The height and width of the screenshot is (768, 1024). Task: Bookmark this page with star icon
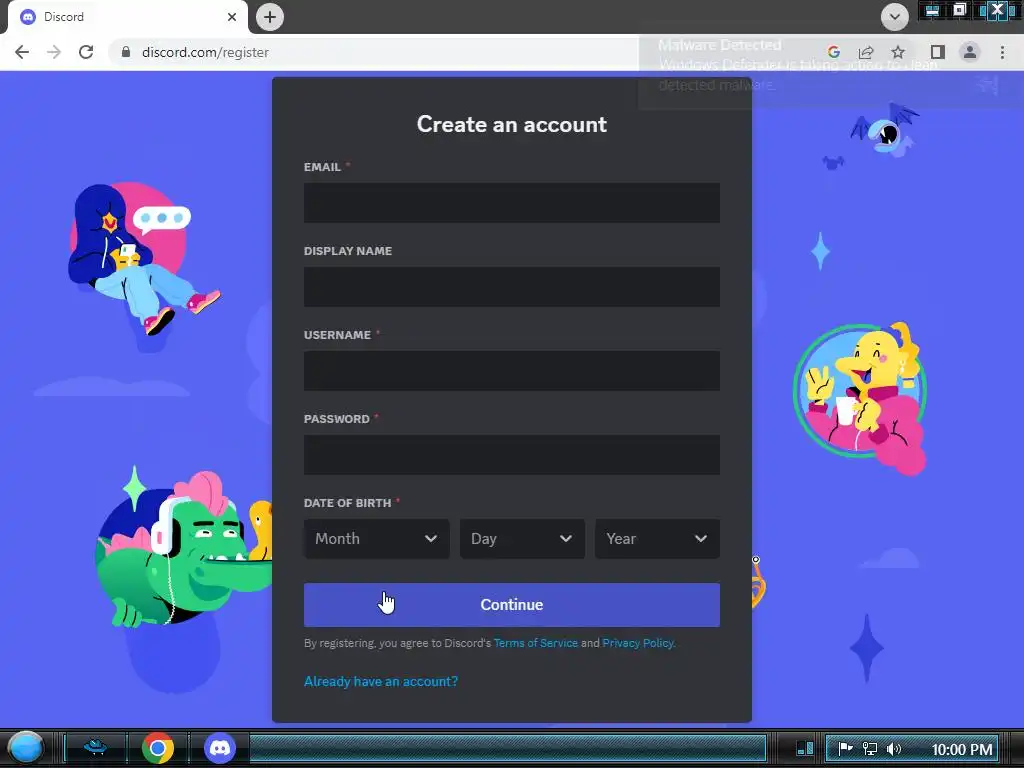point(898,52)
